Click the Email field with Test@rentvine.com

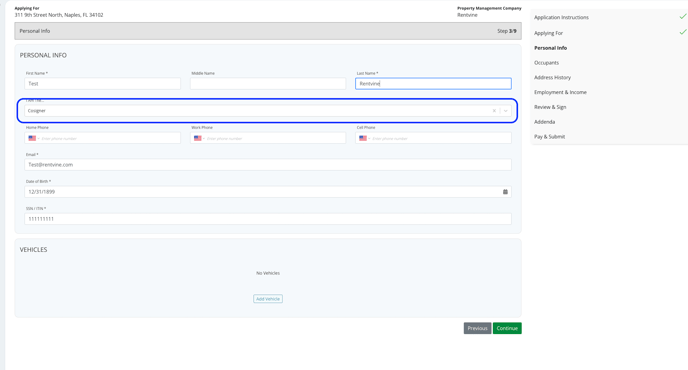pos(268,165)
